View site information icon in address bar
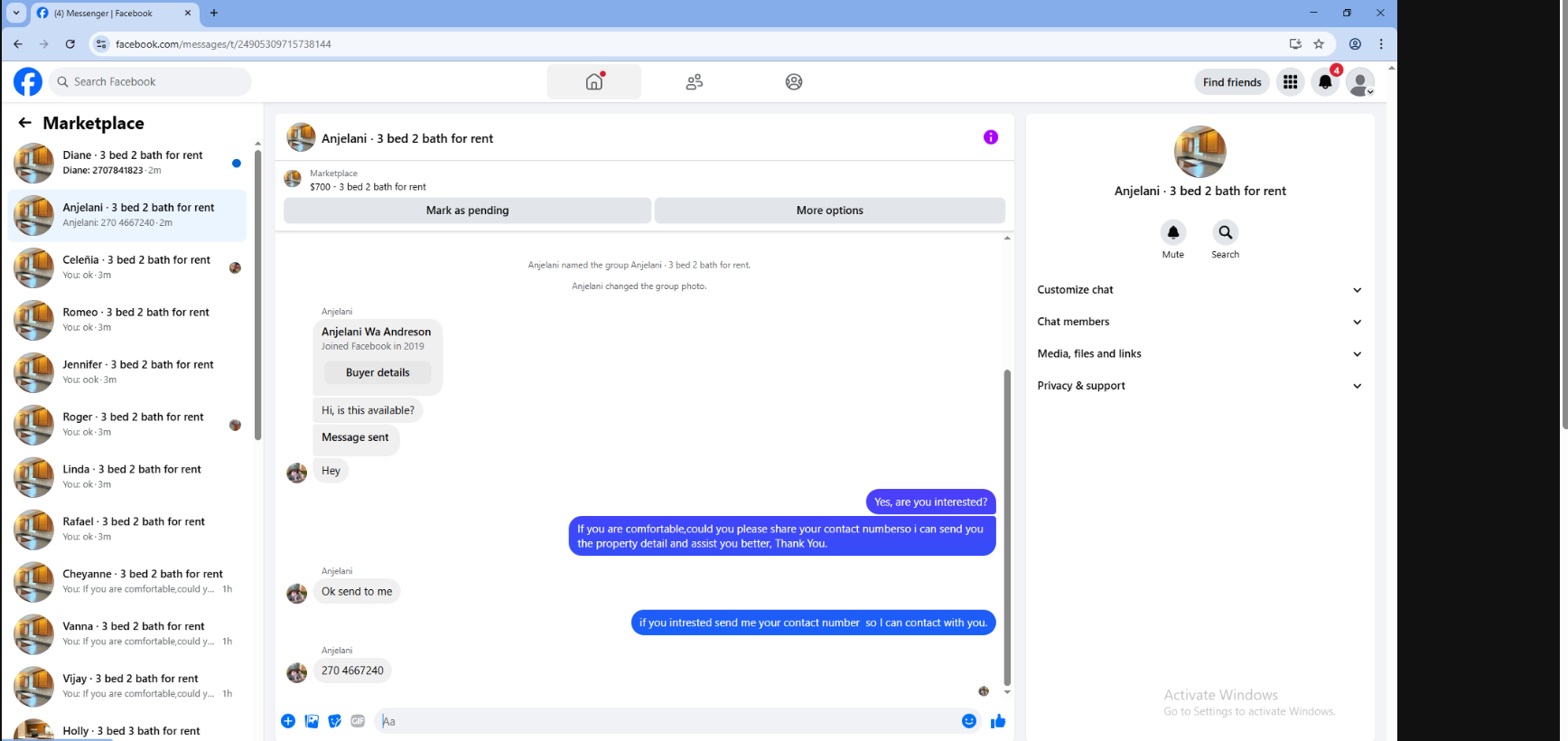 pyautogui.click(x=101, y=43)
